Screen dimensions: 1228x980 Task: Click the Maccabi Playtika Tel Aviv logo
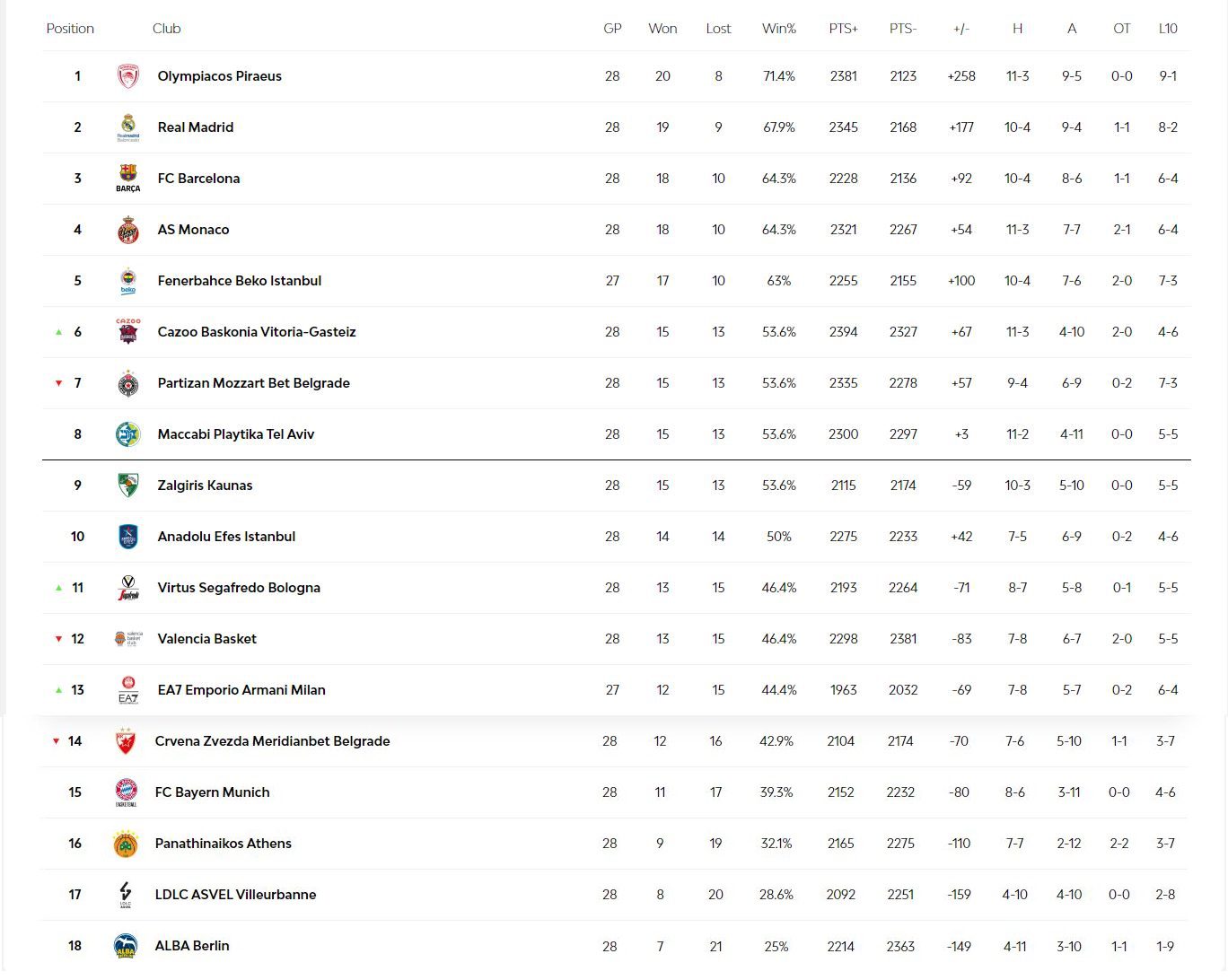click(128, 434)
